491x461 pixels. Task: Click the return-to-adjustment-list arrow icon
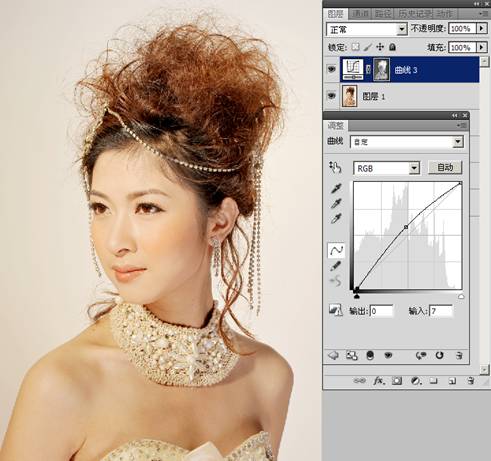click(334, 355)
